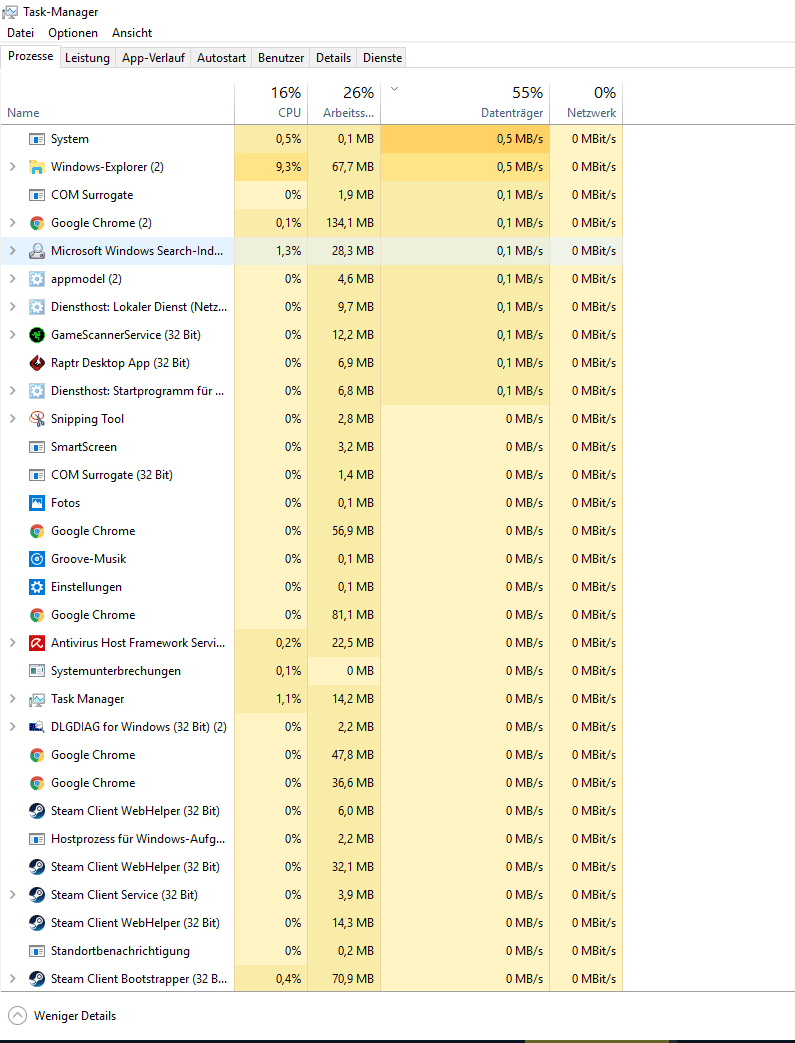Click the Einstellungen gear icon
Image resolution: width=795 pixels, height=1043 pixels.
coord(37,587)
